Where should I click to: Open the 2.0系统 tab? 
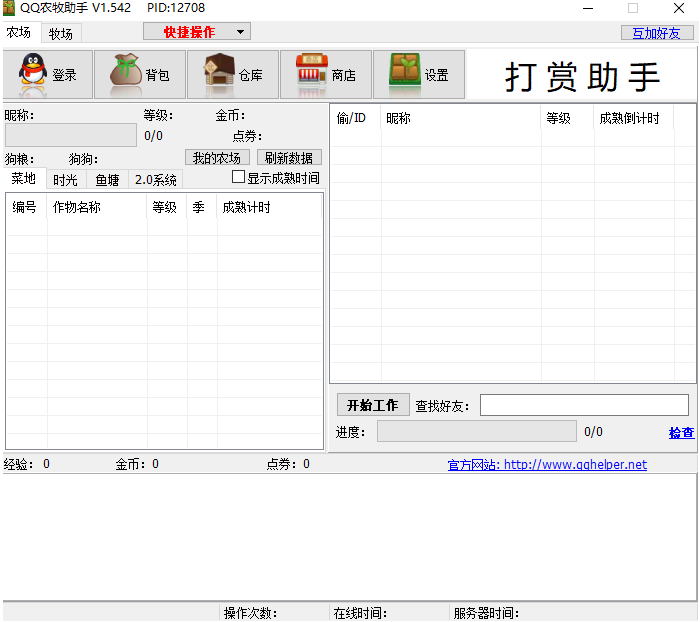pos(156,180)
